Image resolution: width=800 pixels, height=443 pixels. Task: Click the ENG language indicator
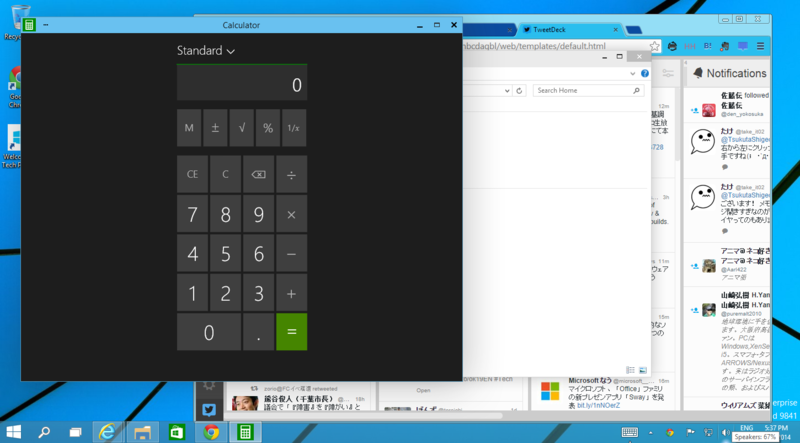click(746, 428)
